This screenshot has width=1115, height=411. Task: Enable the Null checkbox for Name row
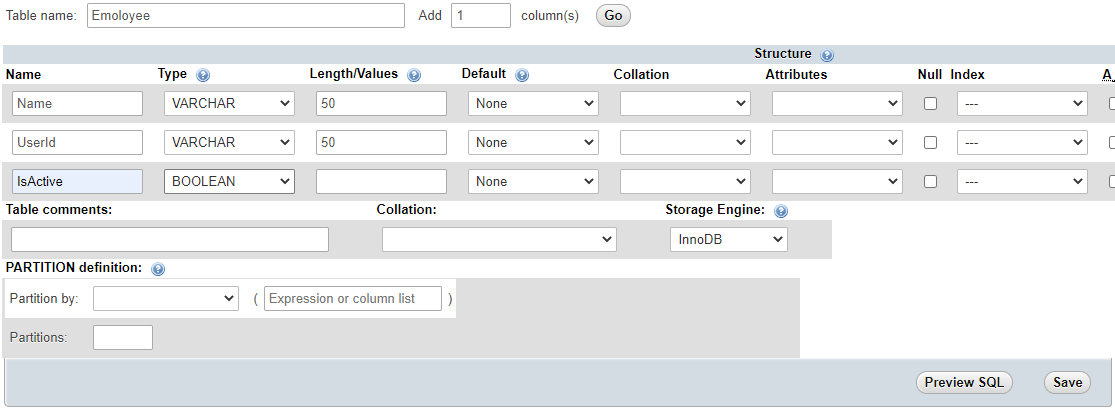pyautogui.click(x=930, y=103)
